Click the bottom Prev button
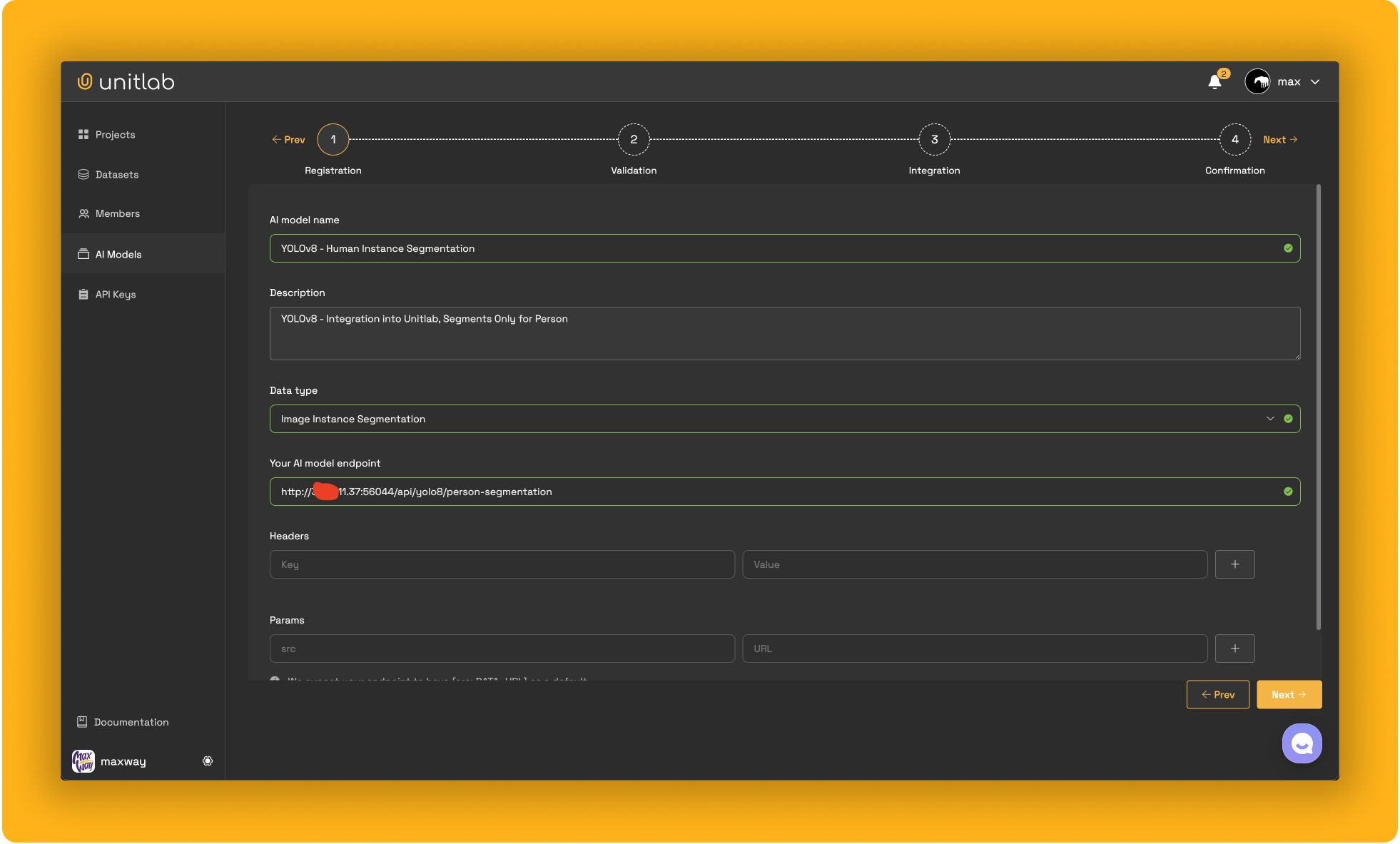1400x844 pixels. 1217,695
